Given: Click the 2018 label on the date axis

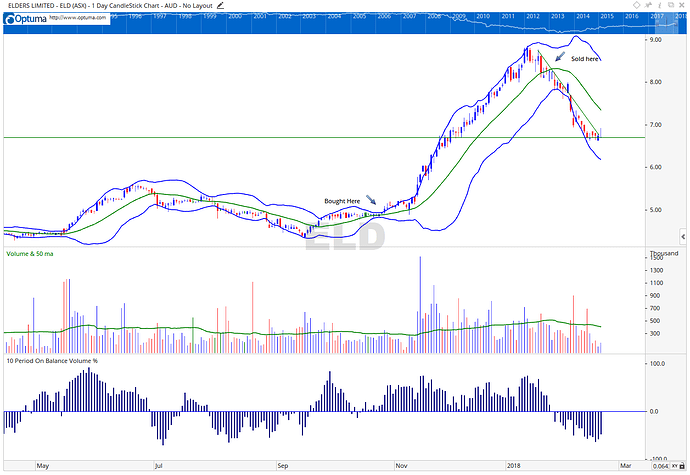Looking at the screenshot, I should (514, 465).
